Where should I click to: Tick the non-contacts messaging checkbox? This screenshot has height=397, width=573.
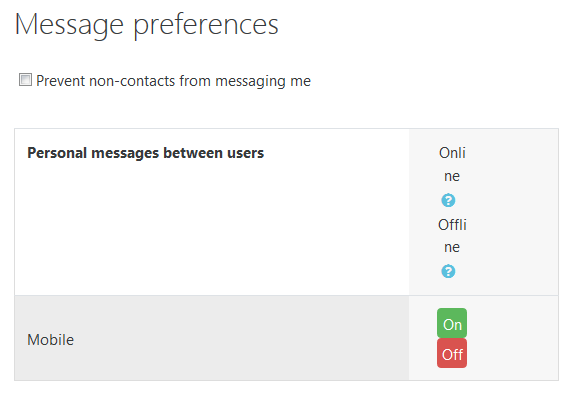[25, 80]
